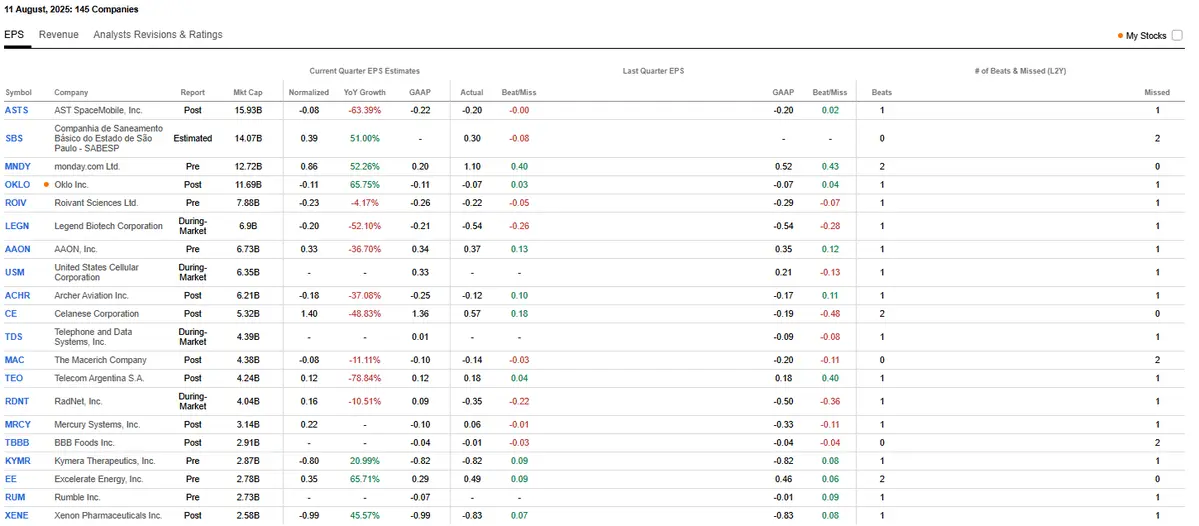Click company name Telecom Argentina S.A.
The image size is (1199, 526).
99,378
